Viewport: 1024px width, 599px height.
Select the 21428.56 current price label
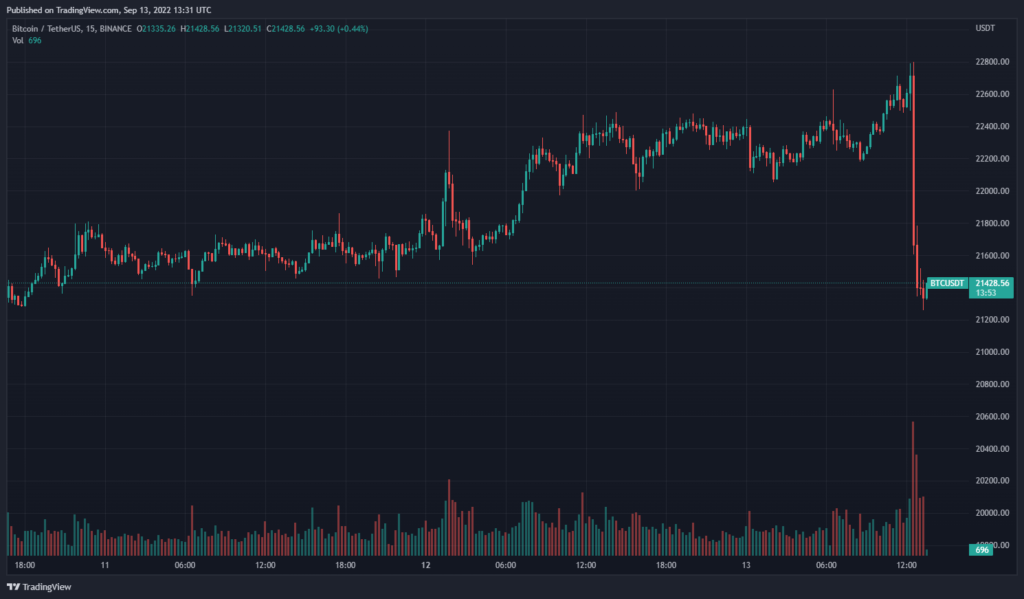click(992, 284)
